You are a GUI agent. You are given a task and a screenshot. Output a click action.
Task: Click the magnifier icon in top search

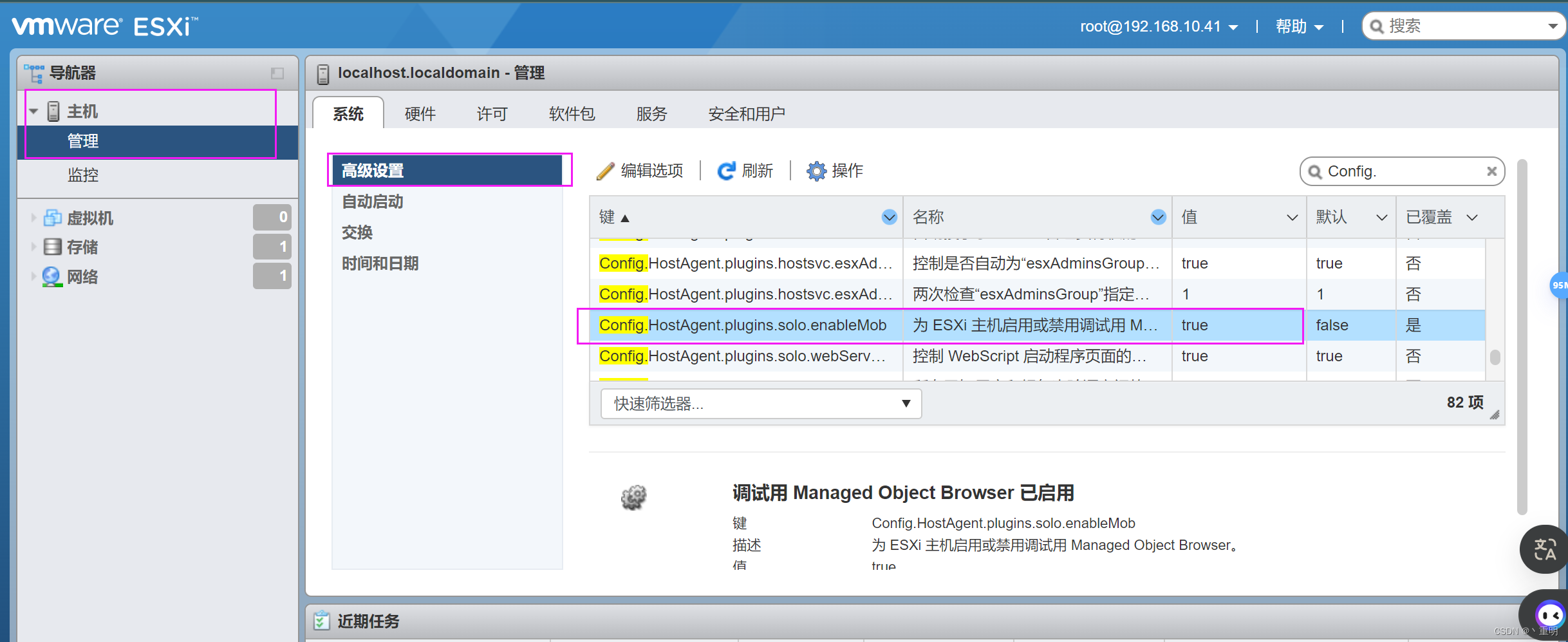click(1377, 26)
